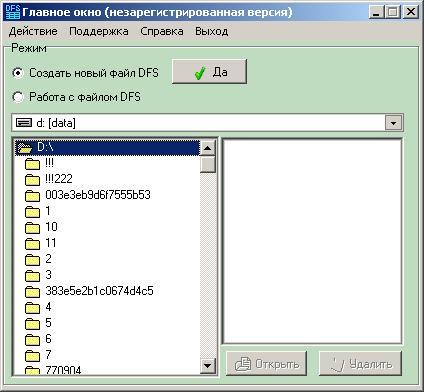Select the folder named '10'
The image size is (424, 392).
(51, 227)
